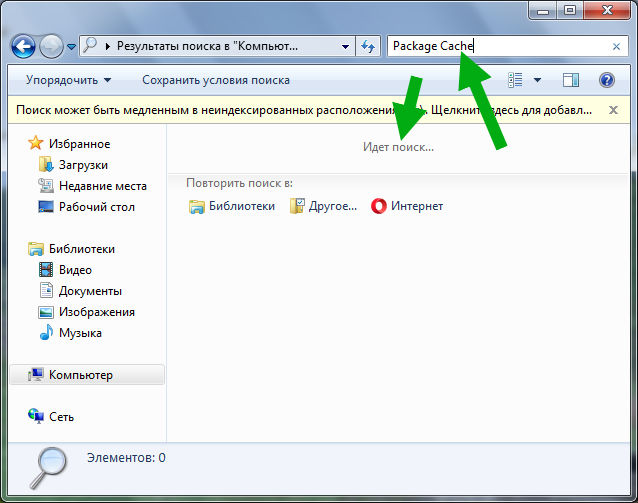Minimize the search window
638x503 pixels.
click(x=543, y=11)
